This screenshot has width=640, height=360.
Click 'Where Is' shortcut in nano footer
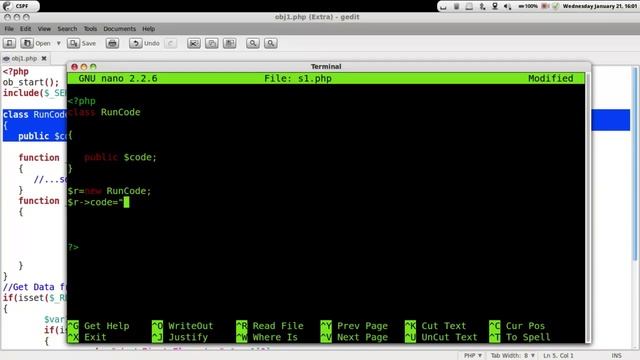[267, 337]
